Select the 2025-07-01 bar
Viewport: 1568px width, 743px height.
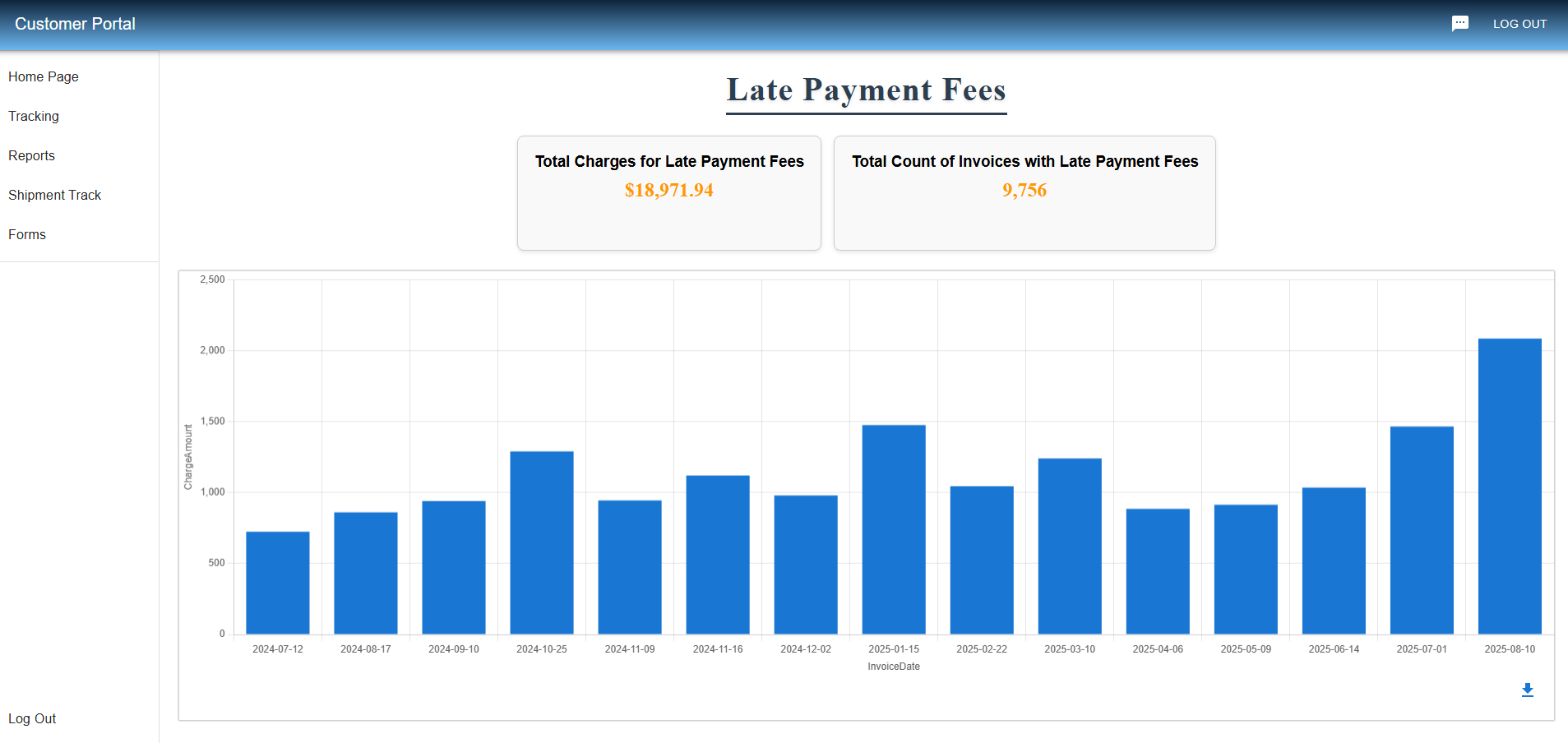(x=1421, y=530)
